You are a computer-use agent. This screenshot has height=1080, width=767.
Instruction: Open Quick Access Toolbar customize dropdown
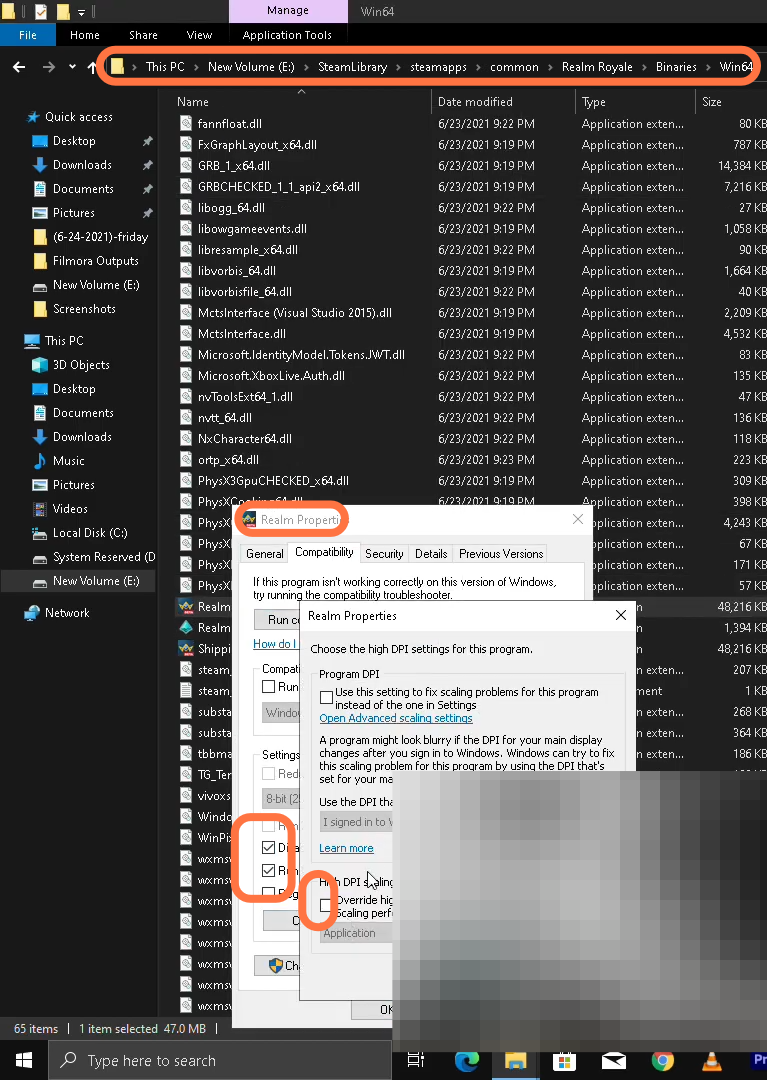pyautogui.click(x=81, y=12)
